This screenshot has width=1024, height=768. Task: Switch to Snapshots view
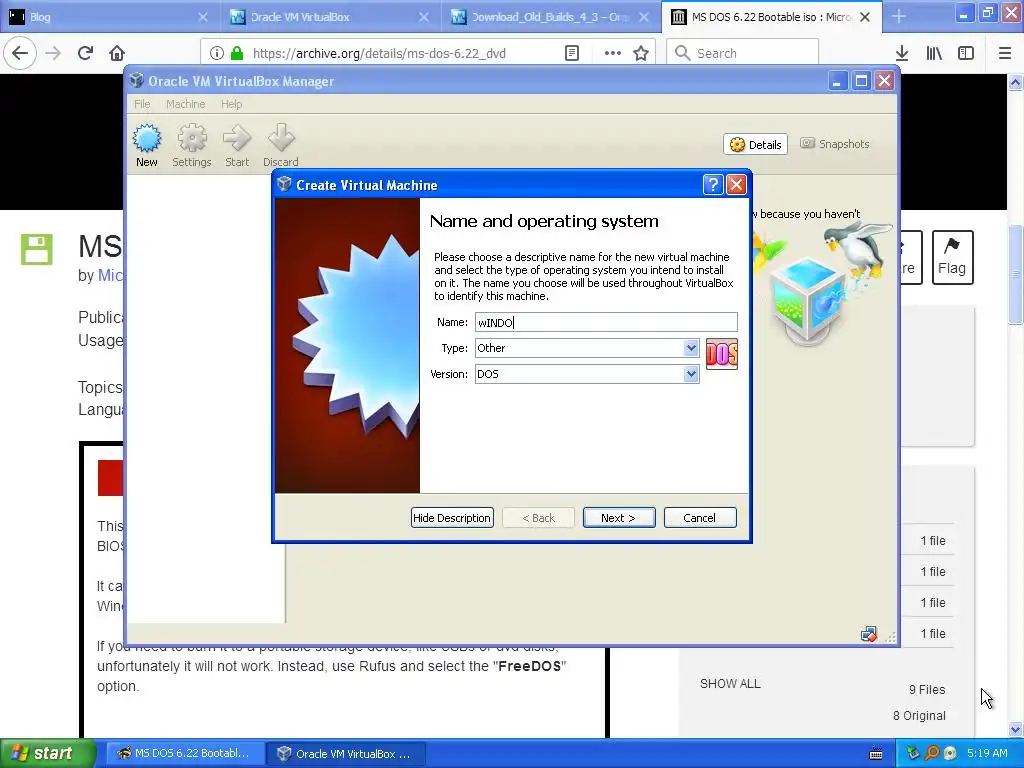pyautogui.click(x=835, y=144)
